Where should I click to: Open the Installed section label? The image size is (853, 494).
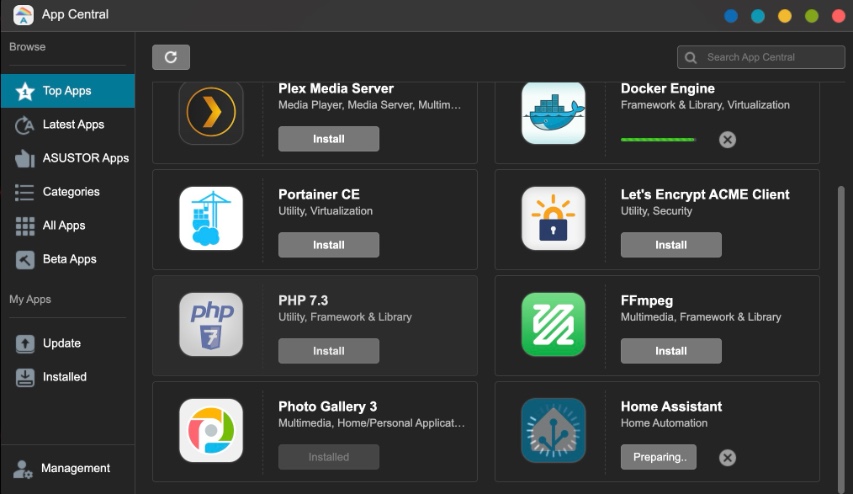coord(65,377)
